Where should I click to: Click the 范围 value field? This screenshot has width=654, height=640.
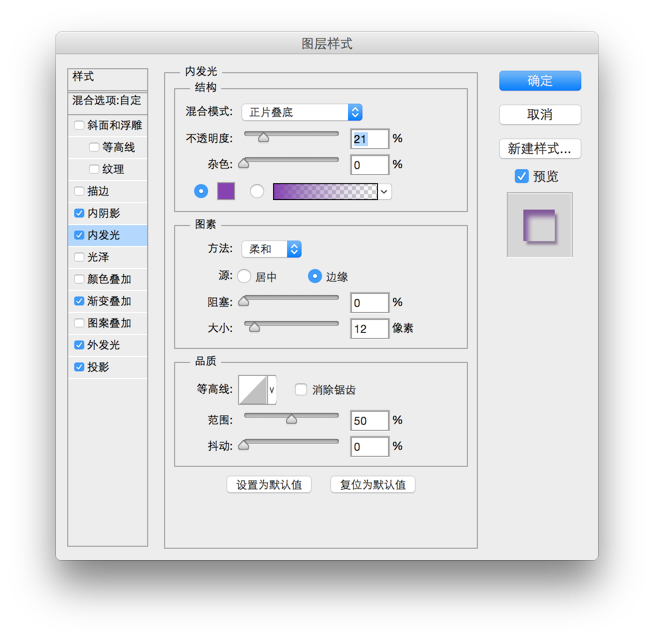(370, 421)
